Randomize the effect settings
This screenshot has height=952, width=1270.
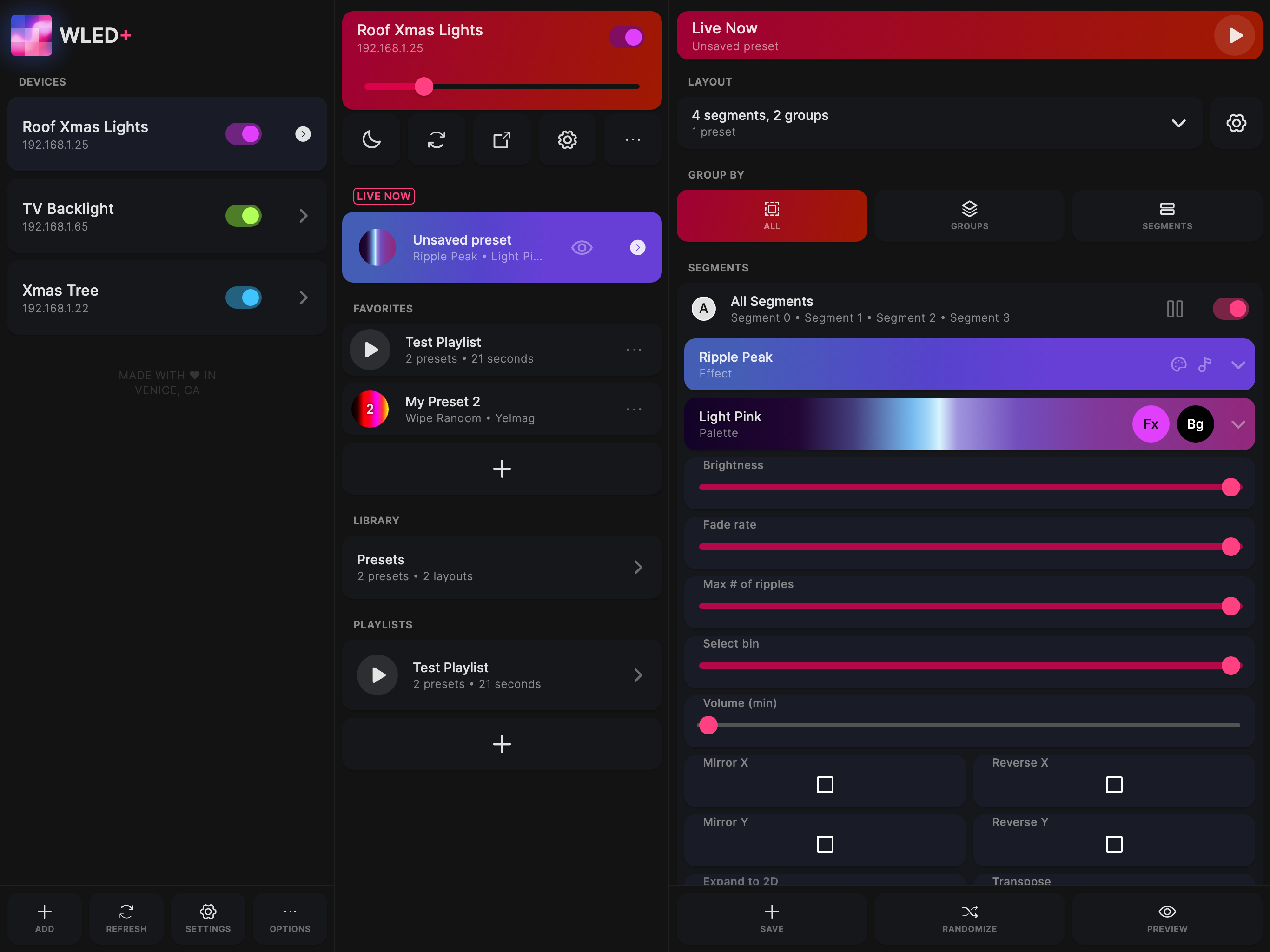(969, 918)
